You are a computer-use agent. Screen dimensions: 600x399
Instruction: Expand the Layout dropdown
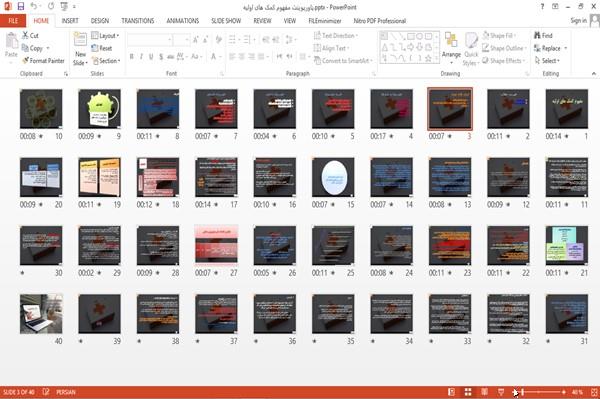(105, 36)
